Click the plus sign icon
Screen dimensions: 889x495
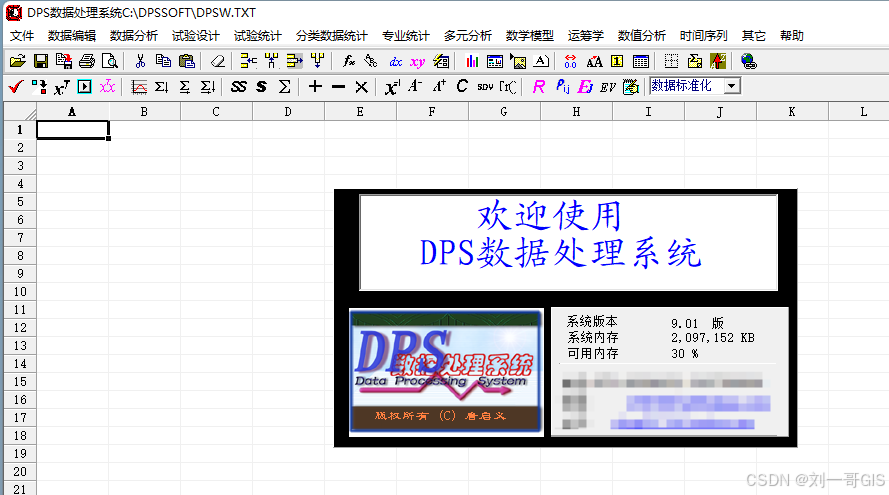tap(315, 87)
